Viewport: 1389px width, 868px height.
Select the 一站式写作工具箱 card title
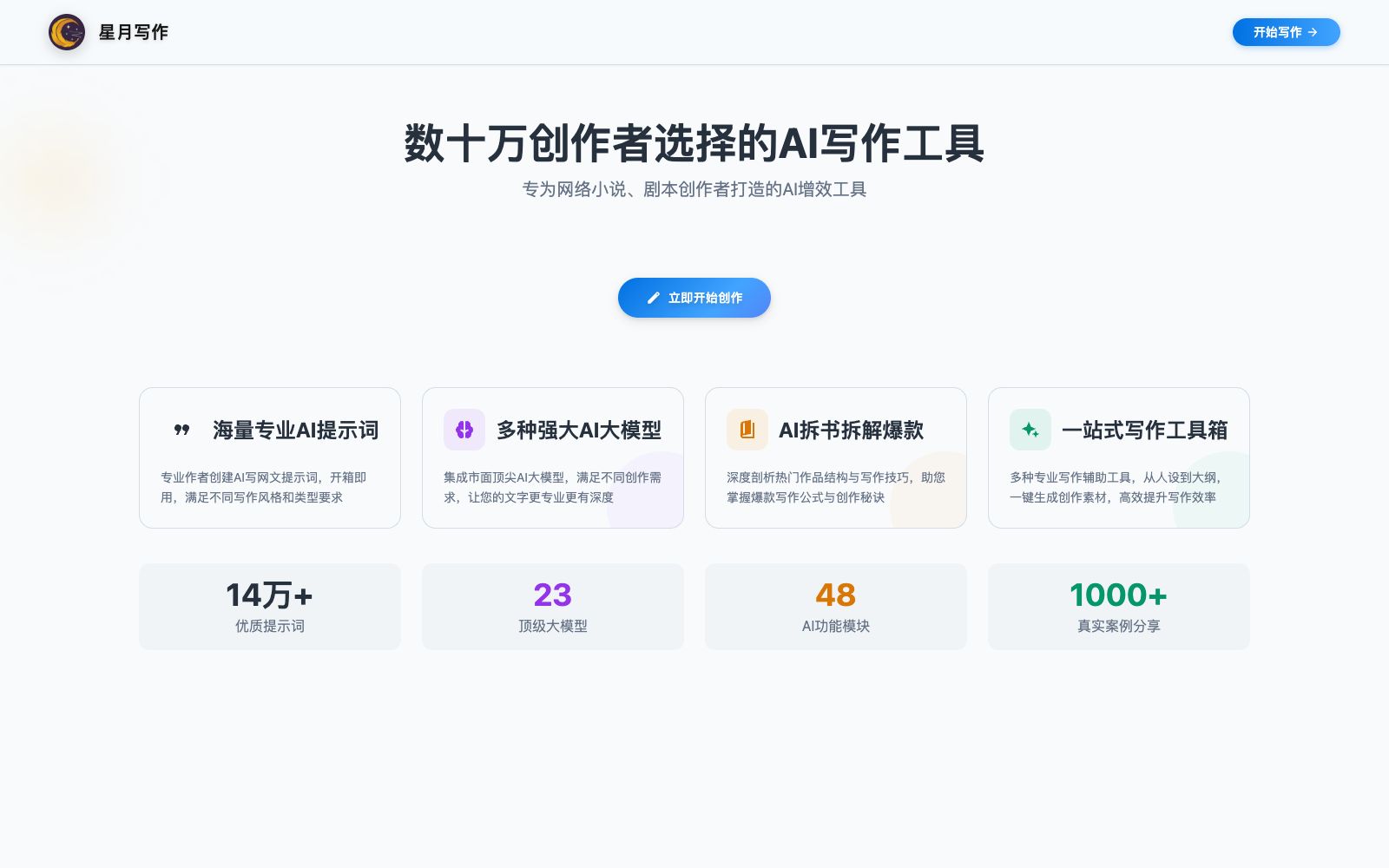coord(1145,430)
